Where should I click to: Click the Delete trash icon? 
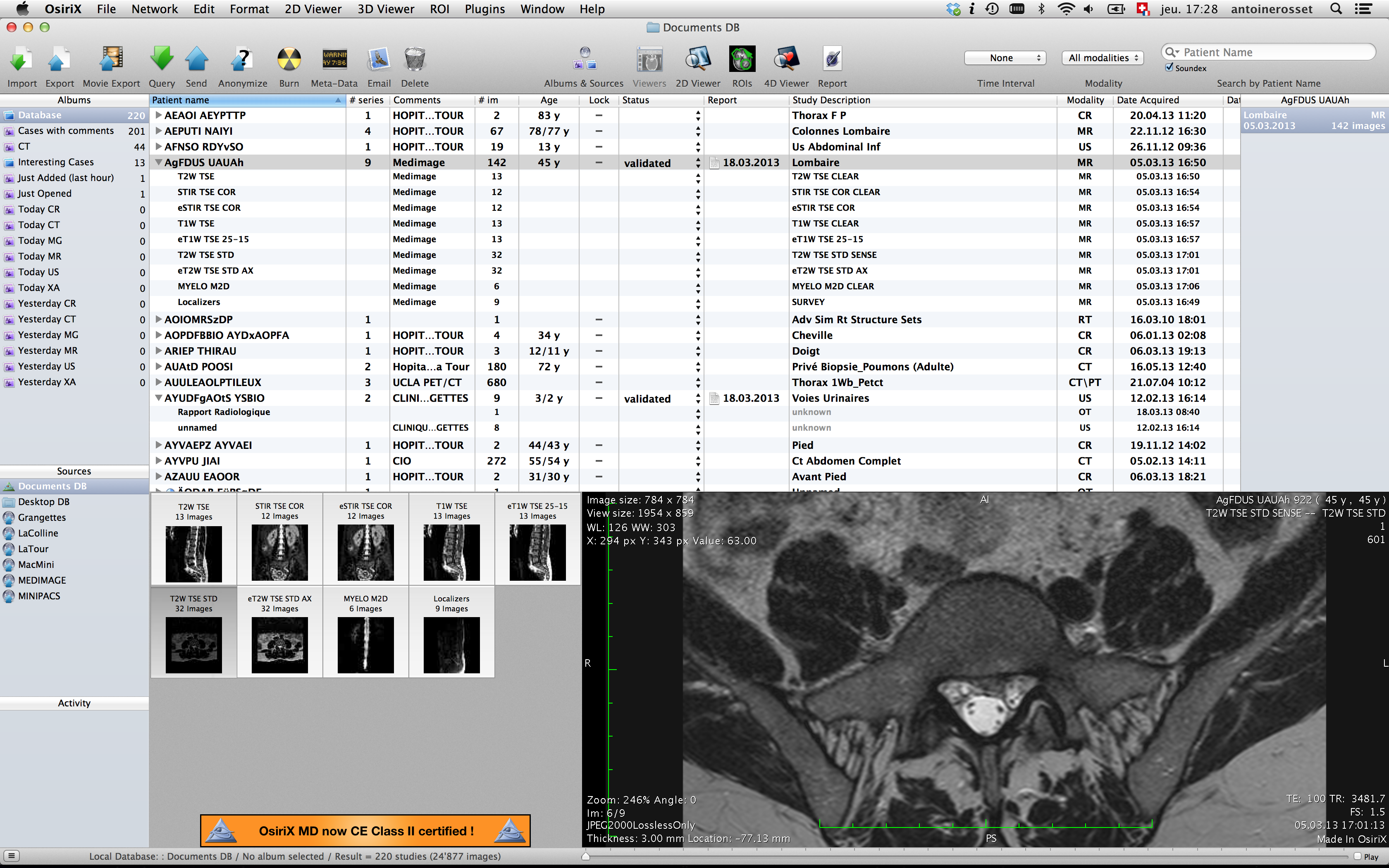click(x=414, y=60)
